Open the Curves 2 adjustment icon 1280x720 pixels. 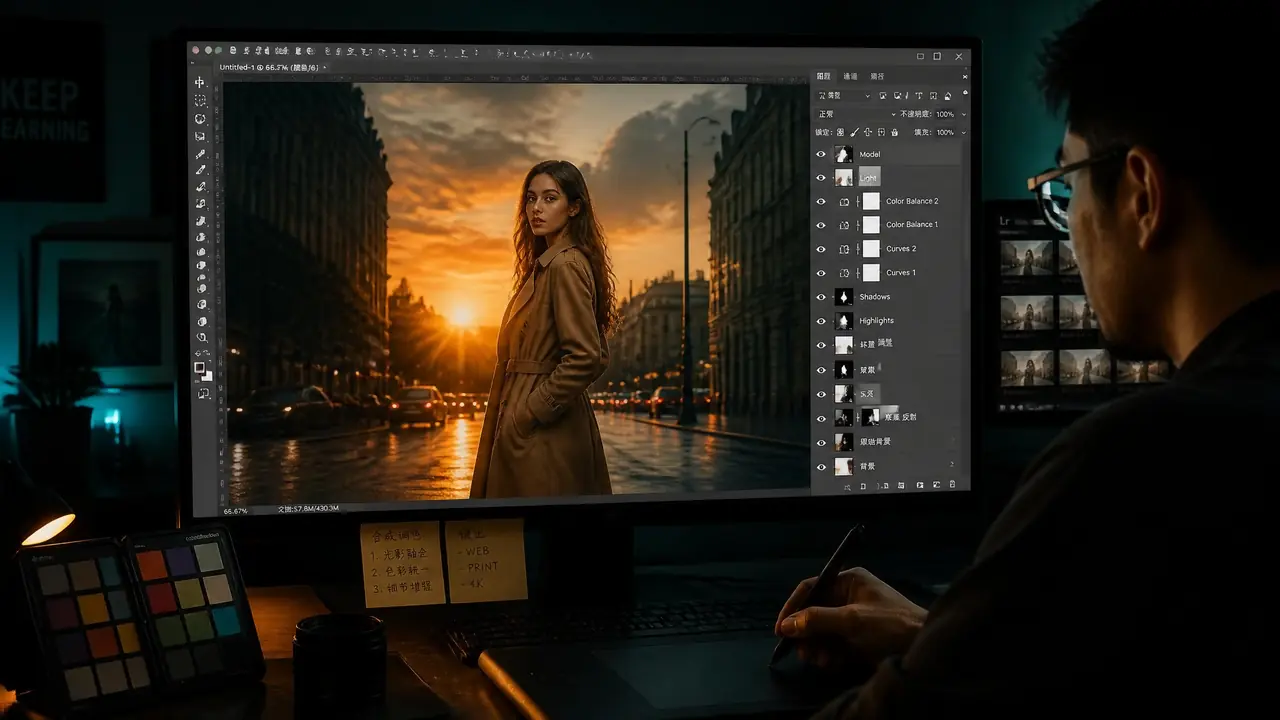tap(845, 249)
